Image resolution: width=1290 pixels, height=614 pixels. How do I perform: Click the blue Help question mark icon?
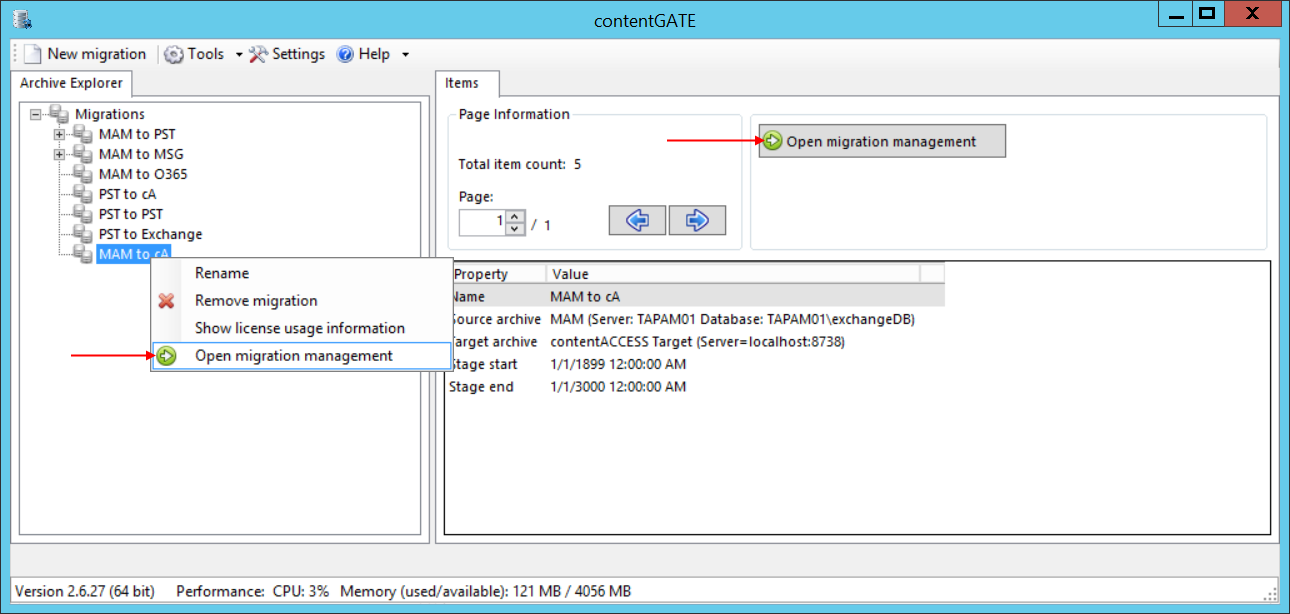pos(346,54)
